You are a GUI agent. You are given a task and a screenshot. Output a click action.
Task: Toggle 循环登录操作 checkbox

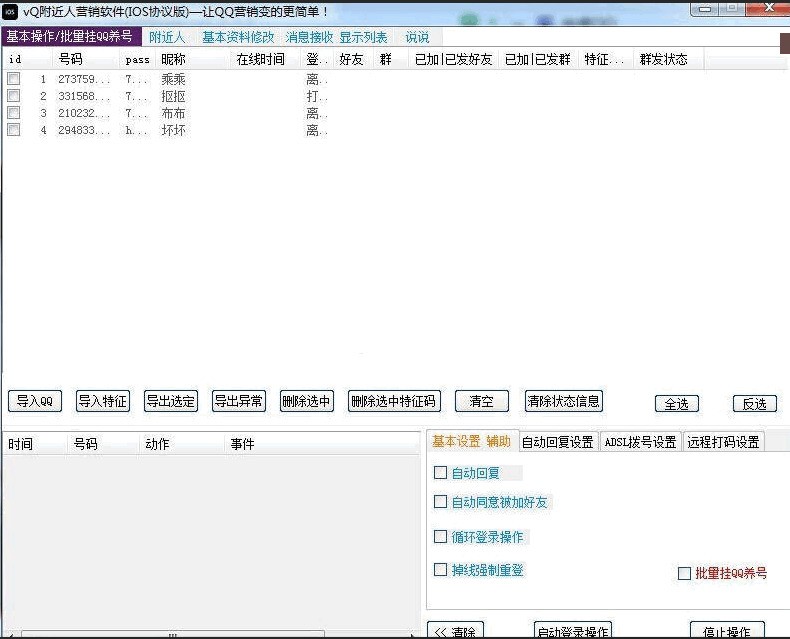click(x=440, y=537)
